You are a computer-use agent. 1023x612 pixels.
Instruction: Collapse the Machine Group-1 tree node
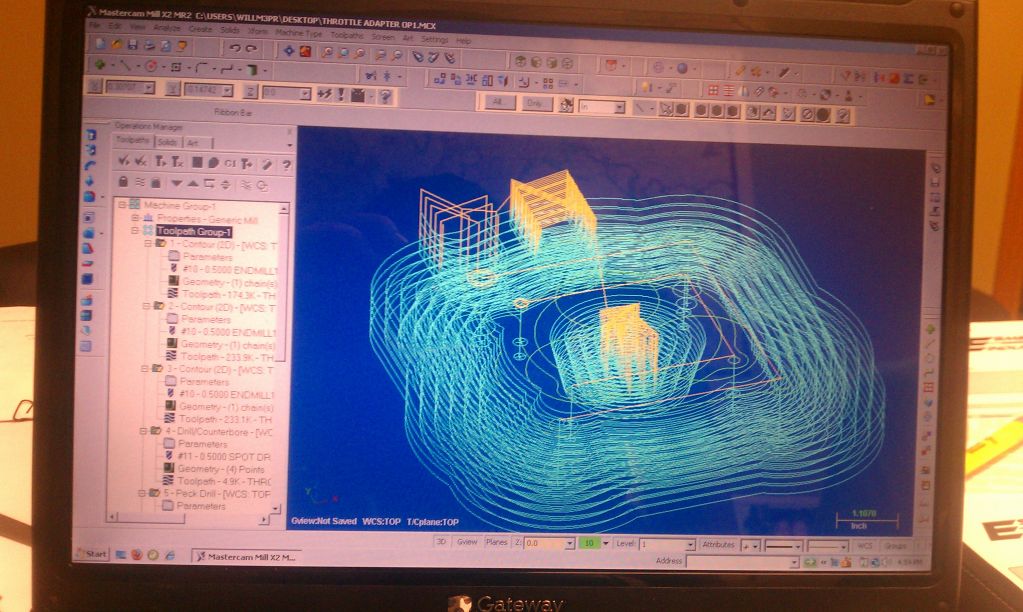[x=121, y=204]
